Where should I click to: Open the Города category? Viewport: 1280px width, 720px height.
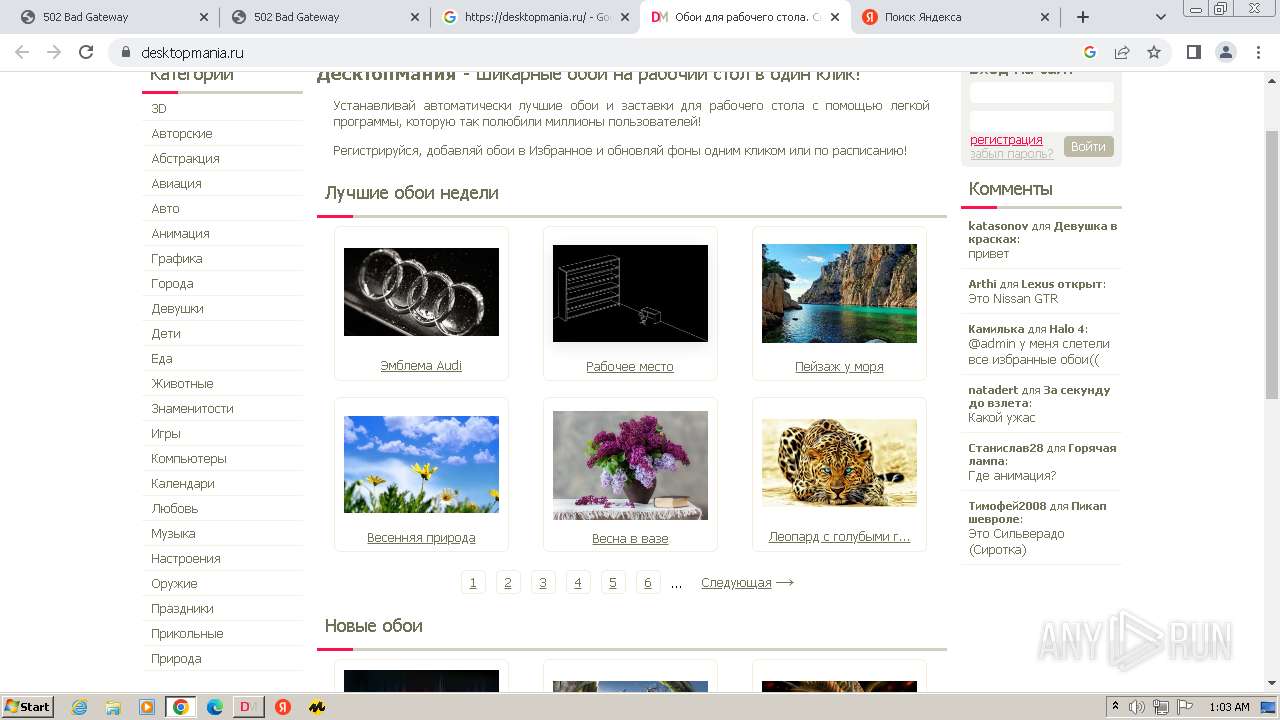(172, 283)
